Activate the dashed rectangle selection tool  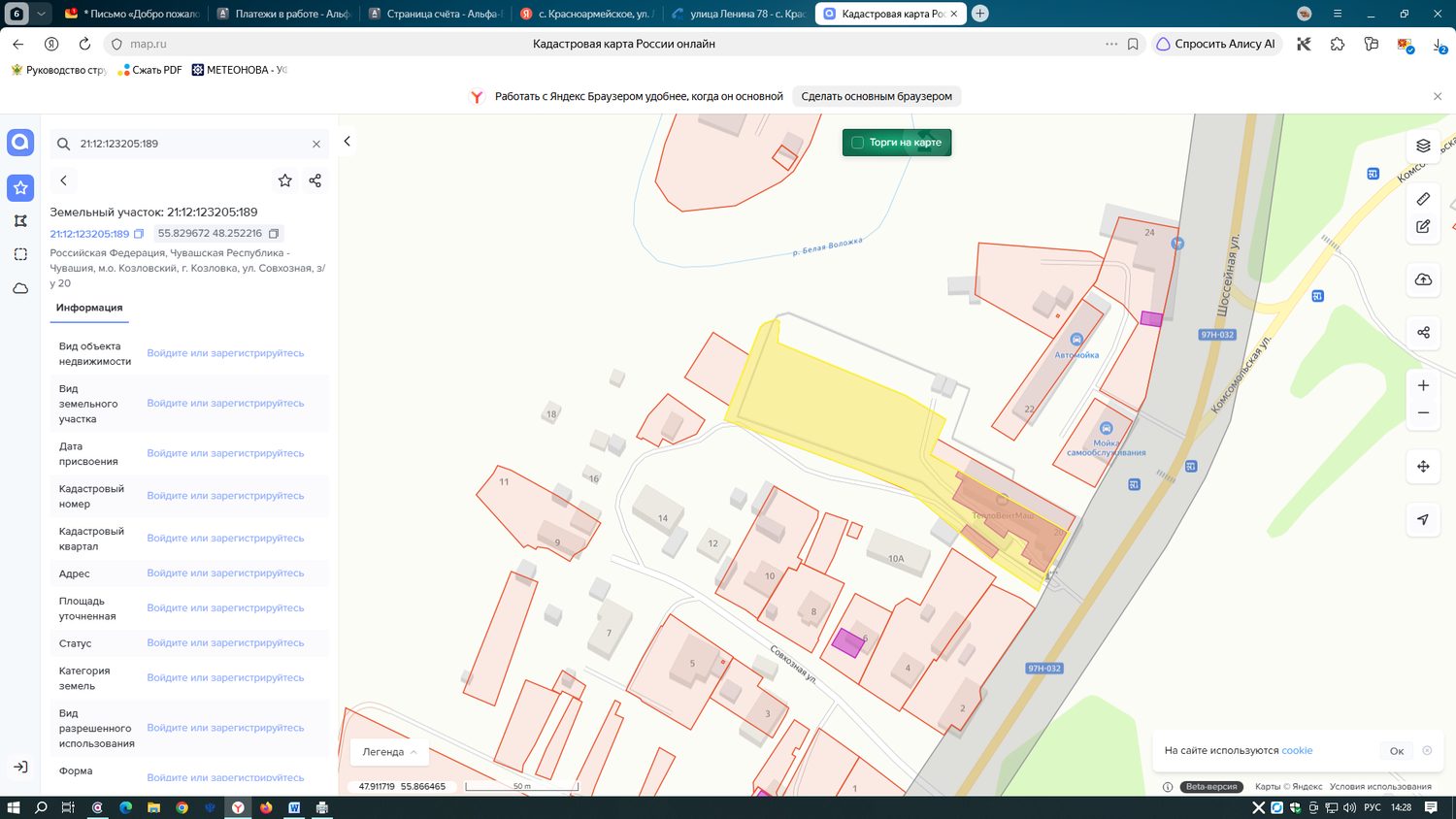20,254
